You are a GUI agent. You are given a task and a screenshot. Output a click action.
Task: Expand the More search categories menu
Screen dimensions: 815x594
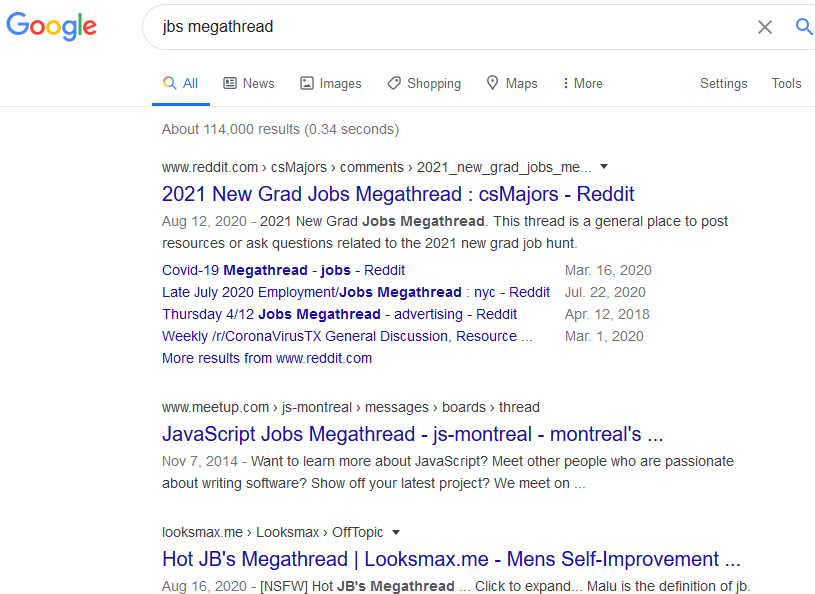(582, 84)
